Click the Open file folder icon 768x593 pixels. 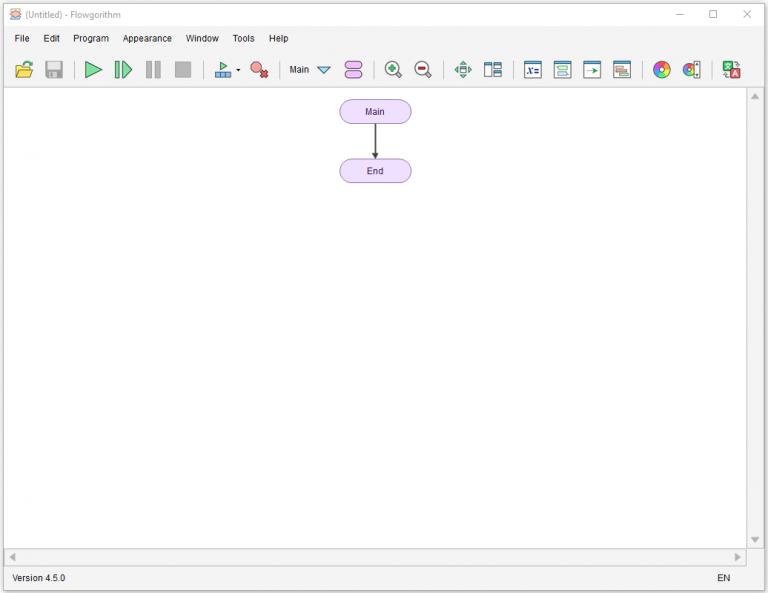[25, 70]
